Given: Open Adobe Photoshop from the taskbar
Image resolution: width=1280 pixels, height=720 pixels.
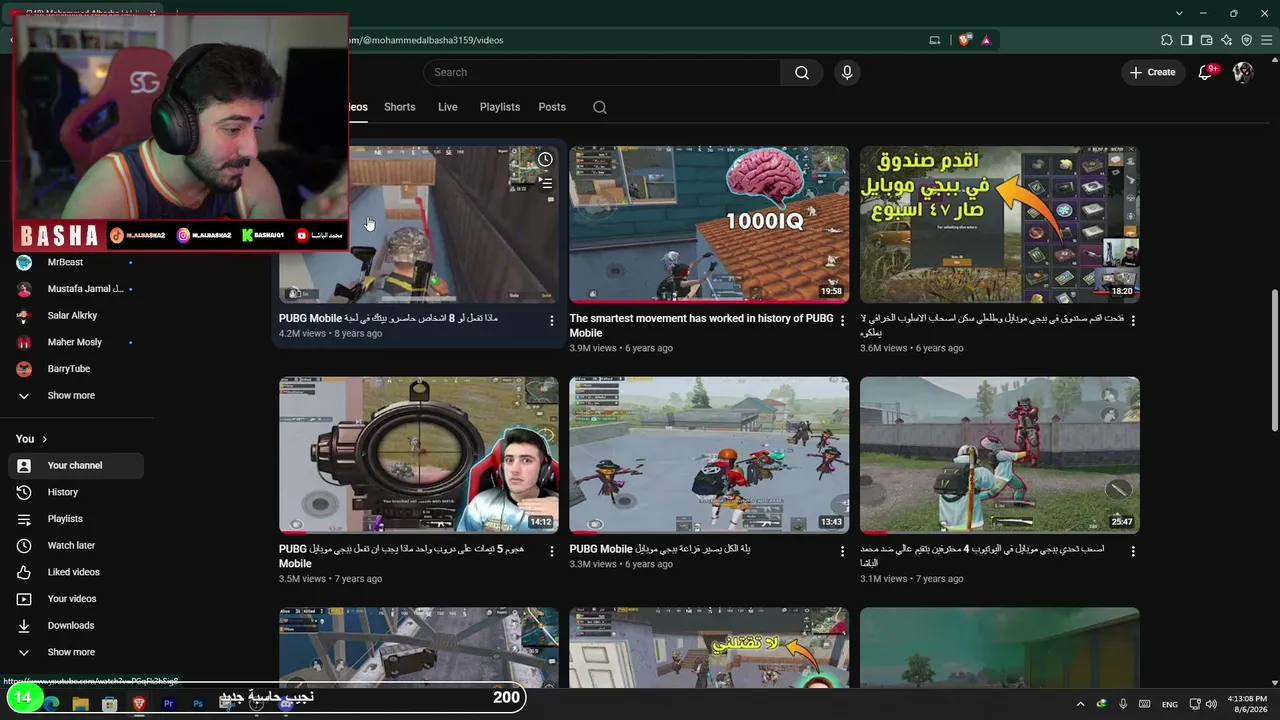Looking at the screenshot, I should [x=197, y=704].
